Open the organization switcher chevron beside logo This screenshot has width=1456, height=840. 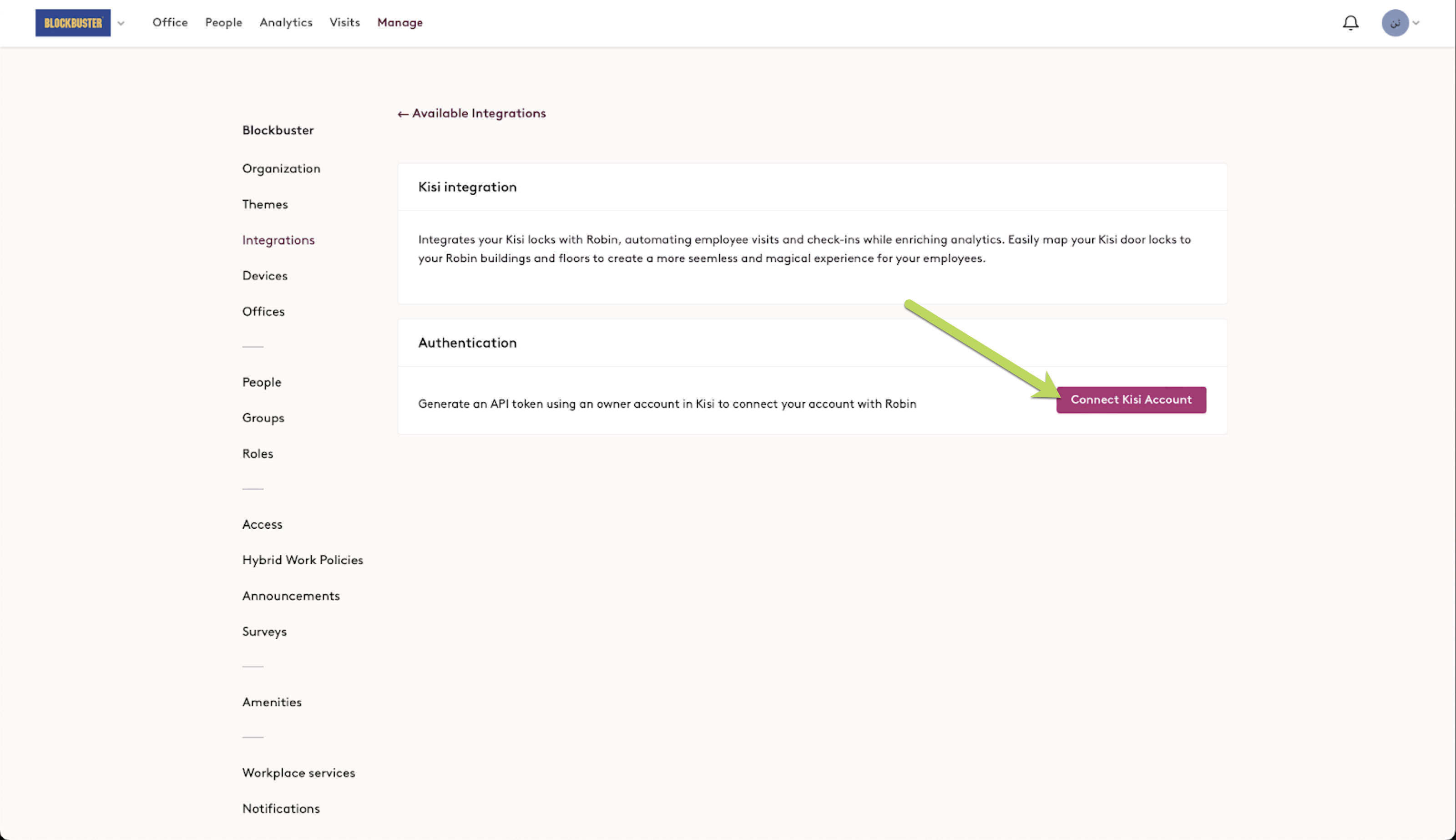click(121, 23)
